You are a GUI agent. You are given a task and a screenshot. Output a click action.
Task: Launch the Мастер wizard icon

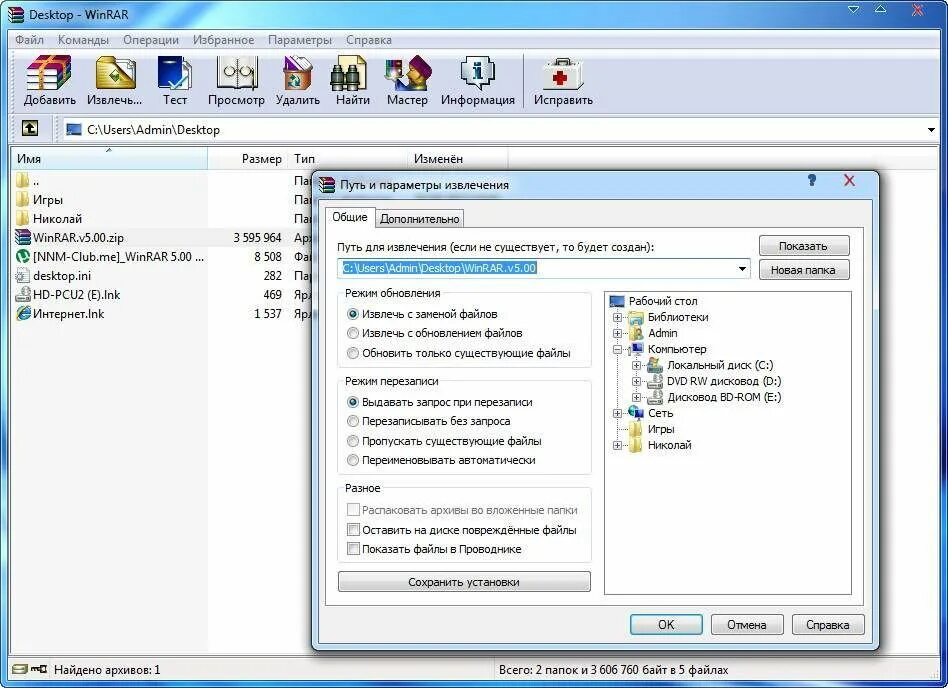407,80
